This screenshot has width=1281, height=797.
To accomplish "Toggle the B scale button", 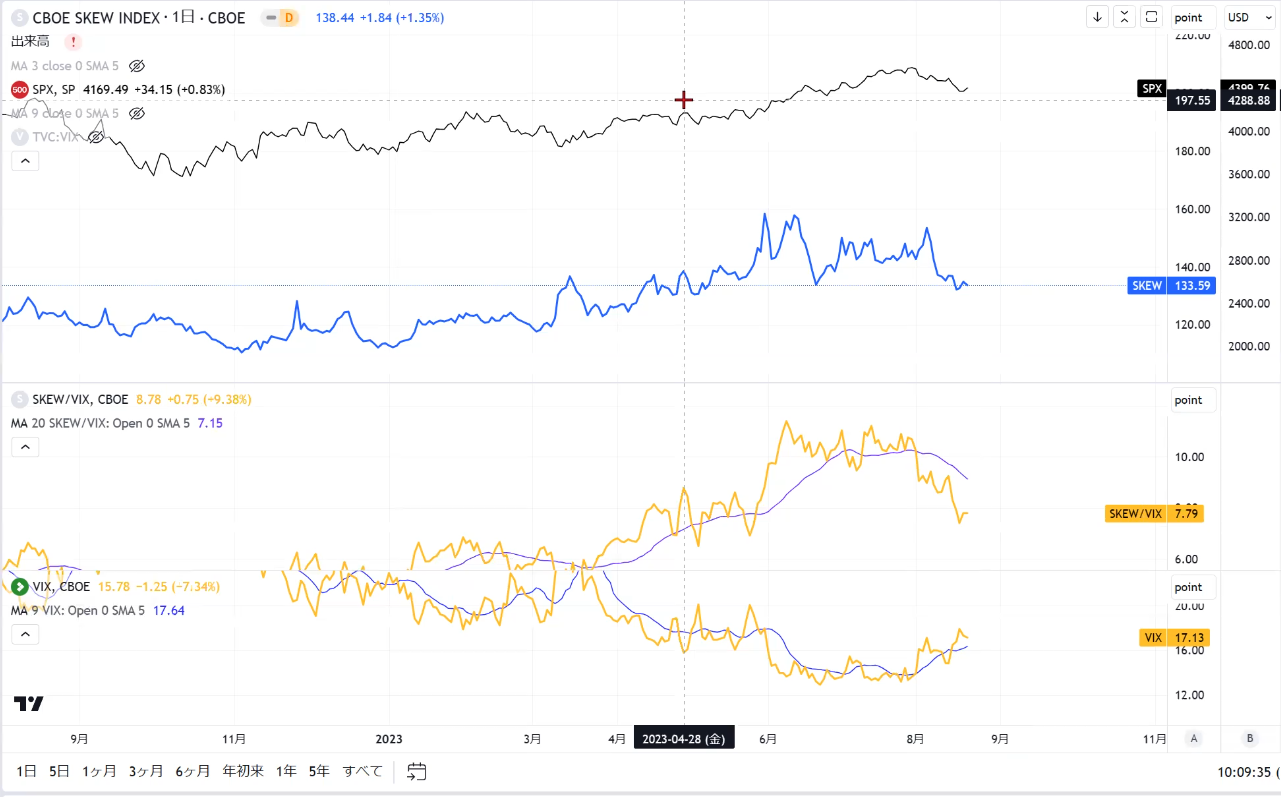I will click(1249, 739).
